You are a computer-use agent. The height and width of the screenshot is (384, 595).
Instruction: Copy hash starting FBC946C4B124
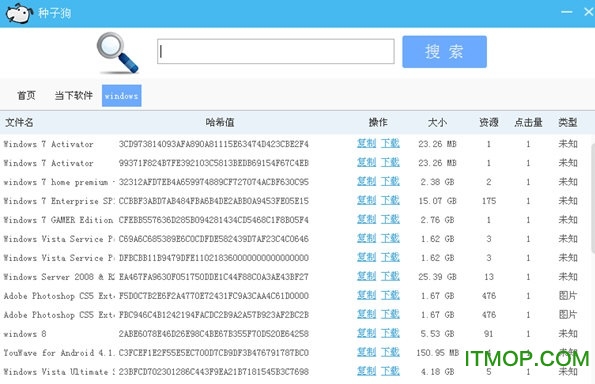tap(366, 314)
